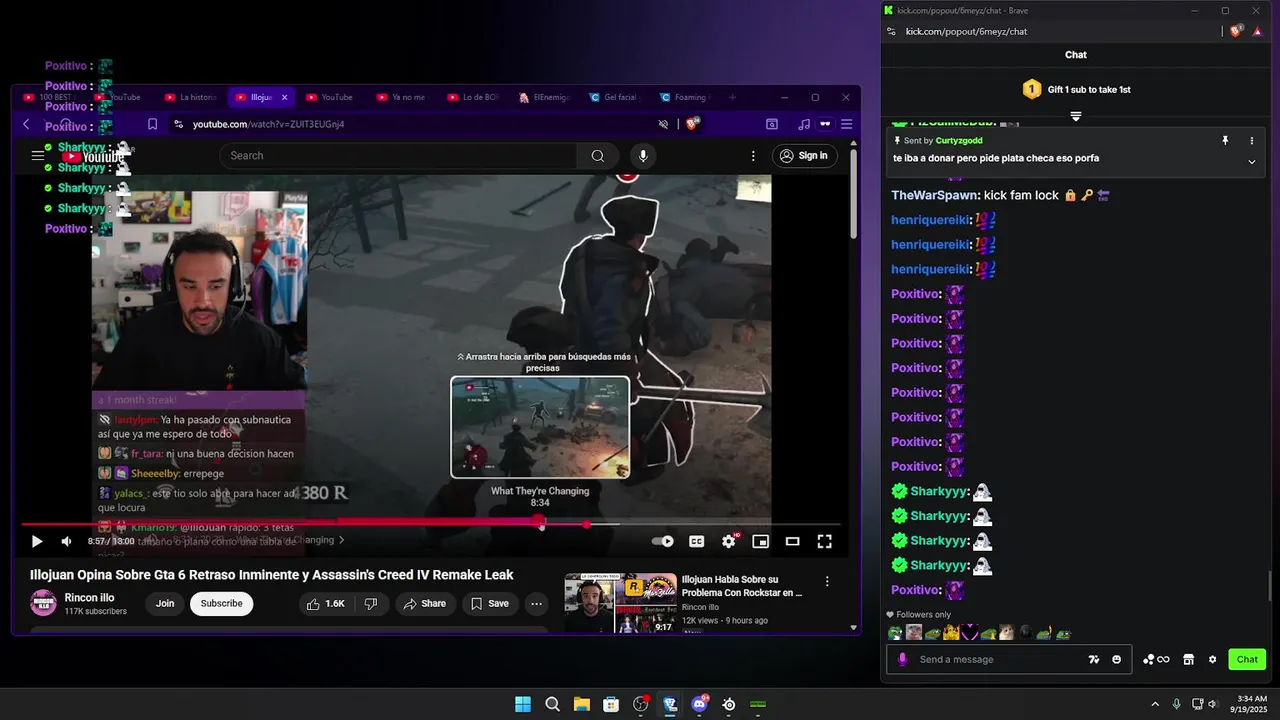Image resolution: width=1280 pixels, height=720 pixels.
Task: Collapse pinned message chevron
Action: pyautogui.click(x=1251, y=162)
